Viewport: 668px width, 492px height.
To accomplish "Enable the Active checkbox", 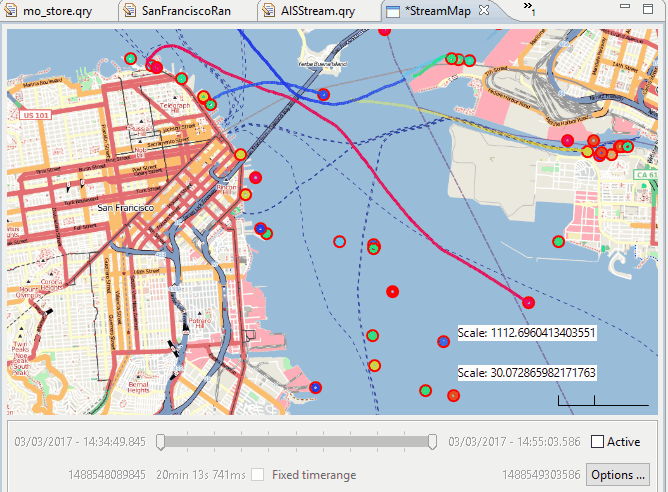I will point(598,442).
